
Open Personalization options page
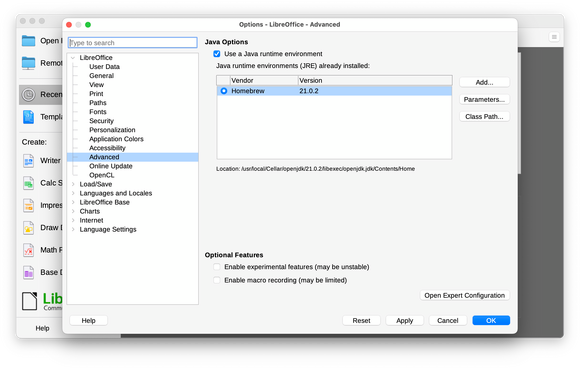112,130
